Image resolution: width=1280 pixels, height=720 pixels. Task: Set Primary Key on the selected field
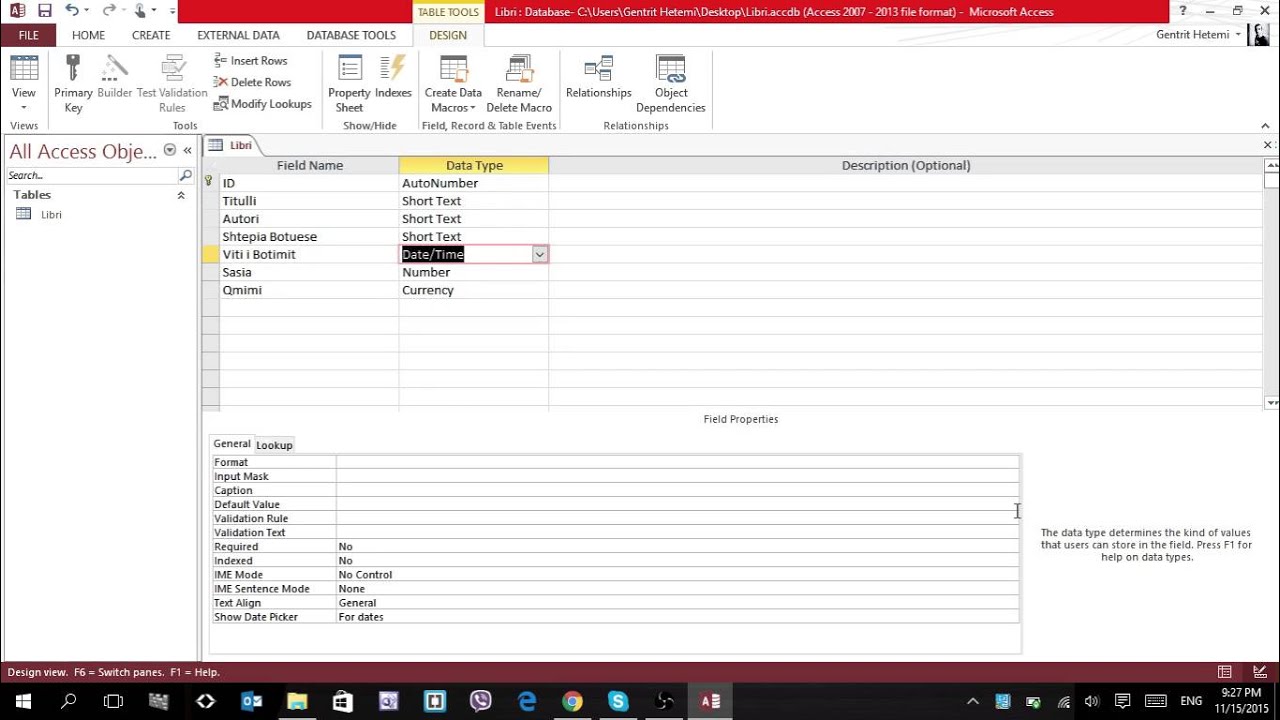(x=73, y=84)
